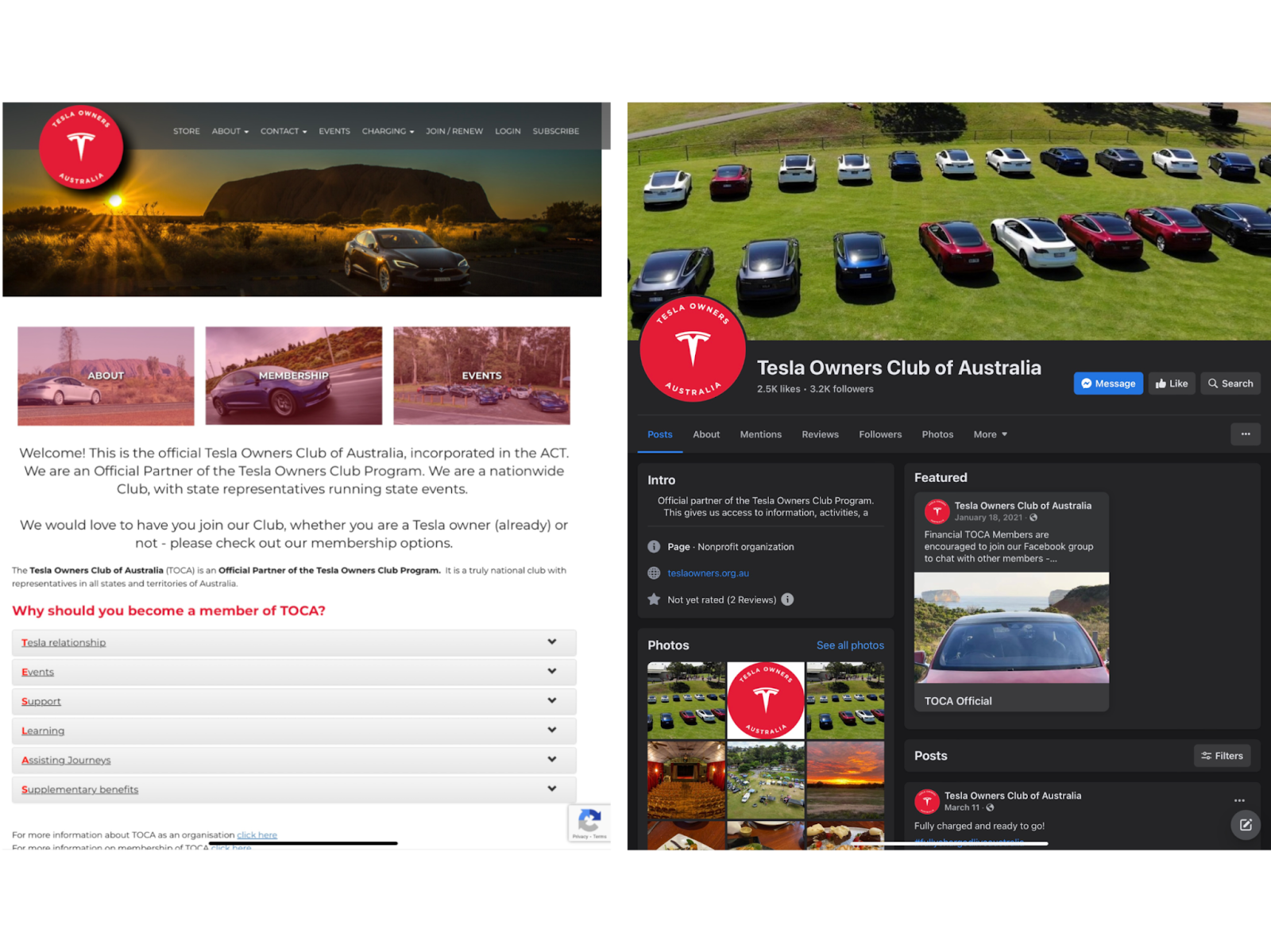Click SUBSCRIBE in the site navigation
Screen dimensions: 1271x952
point(556,131)
